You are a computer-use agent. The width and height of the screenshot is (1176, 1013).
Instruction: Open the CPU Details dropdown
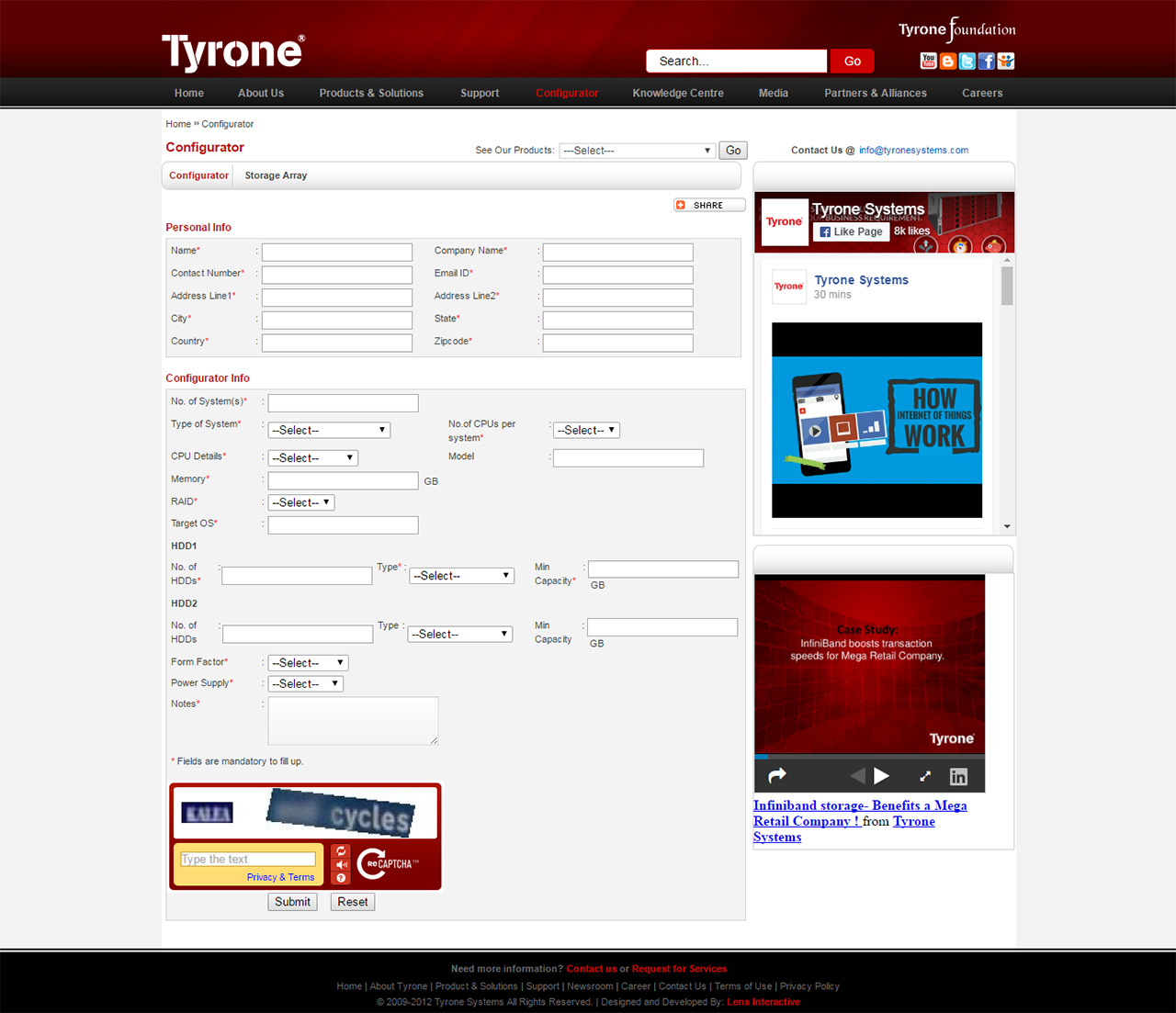(312, 457)
